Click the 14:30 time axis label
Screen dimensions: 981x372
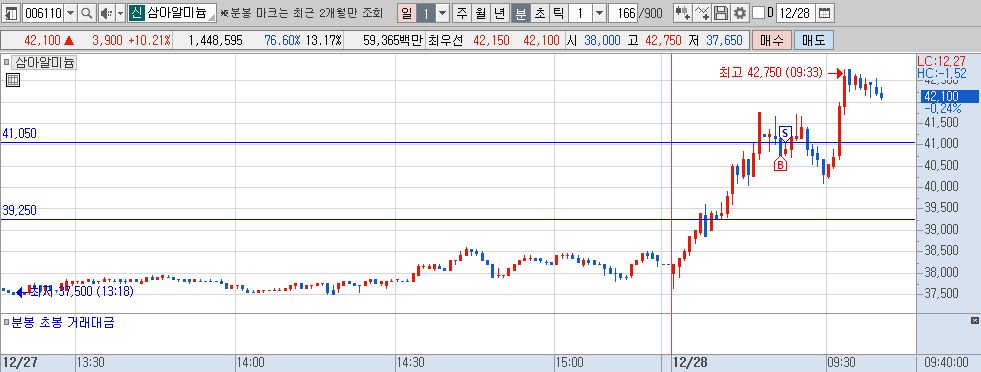[411, 363]
